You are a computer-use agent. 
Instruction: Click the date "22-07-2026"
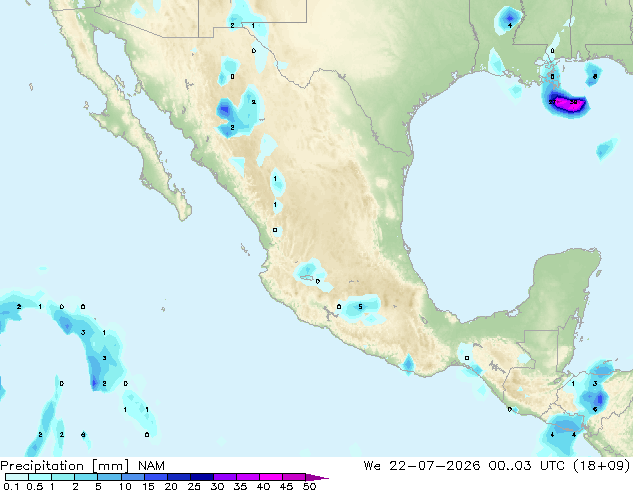[435, 466]
